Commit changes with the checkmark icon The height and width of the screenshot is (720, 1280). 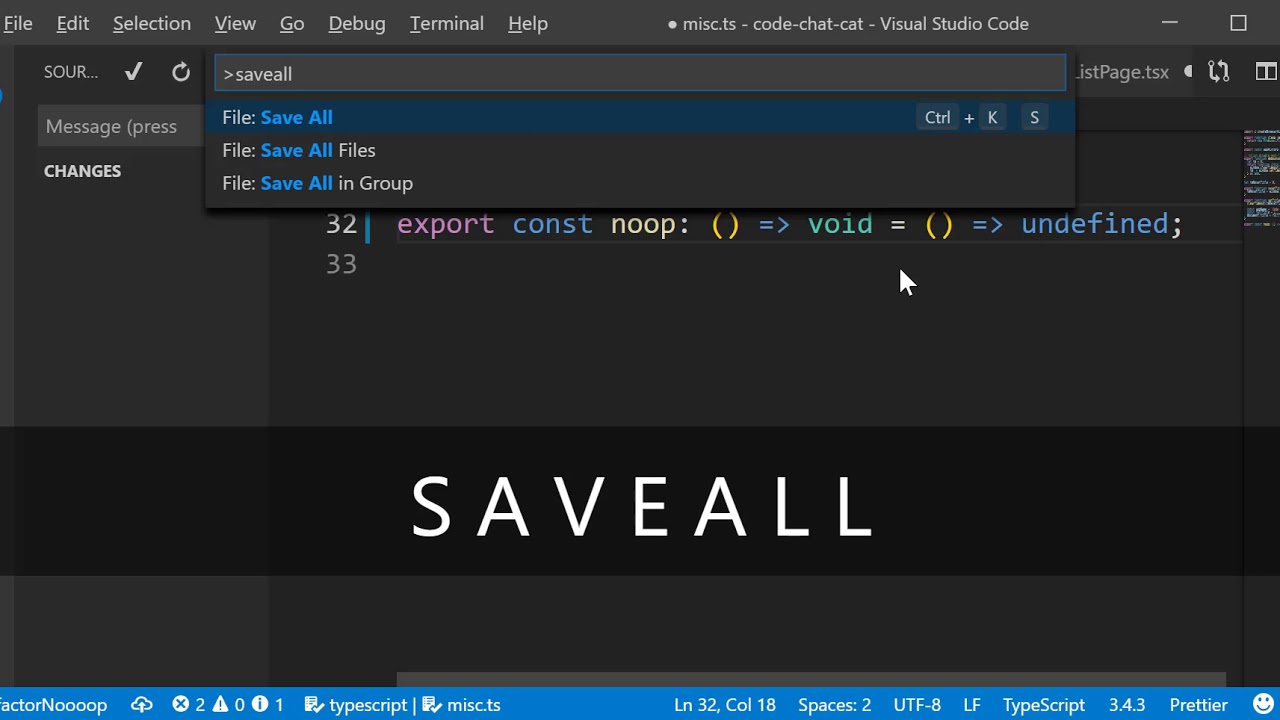(x=133, y=72)
